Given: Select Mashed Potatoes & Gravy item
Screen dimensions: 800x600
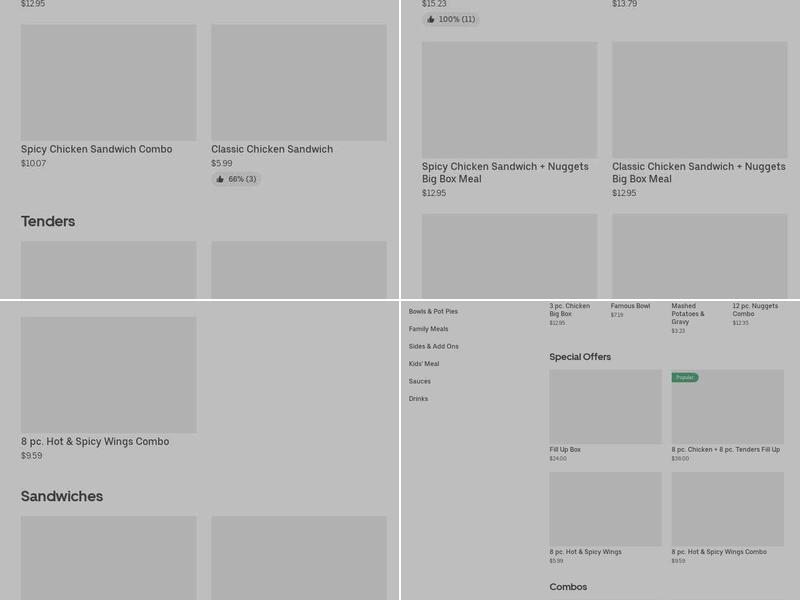Looking at the screenshot, I should pyautogui.click(x=688, y=314).
